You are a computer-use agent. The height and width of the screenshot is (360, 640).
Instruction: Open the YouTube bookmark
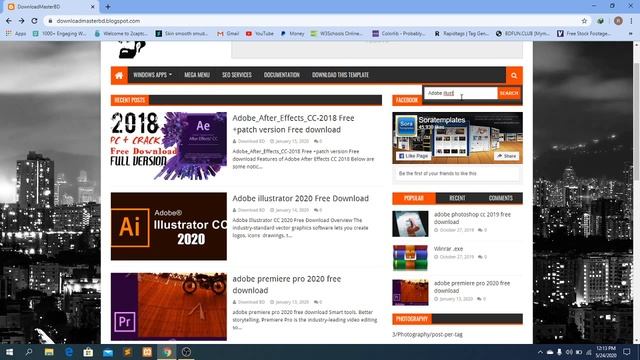(260, 33)
